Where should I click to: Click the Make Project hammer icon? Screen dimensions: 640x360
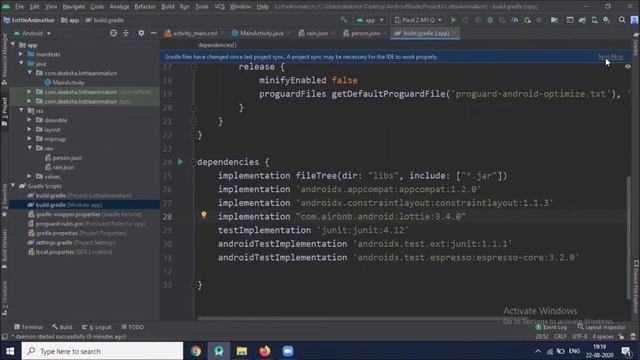(344, 20)
